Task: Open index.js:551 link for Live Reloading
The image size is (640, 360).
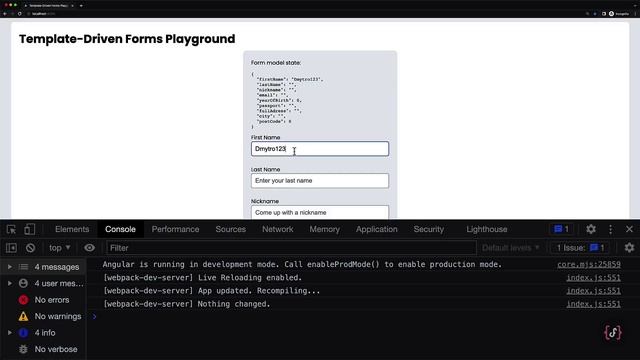Action: (x=593, y=278)
